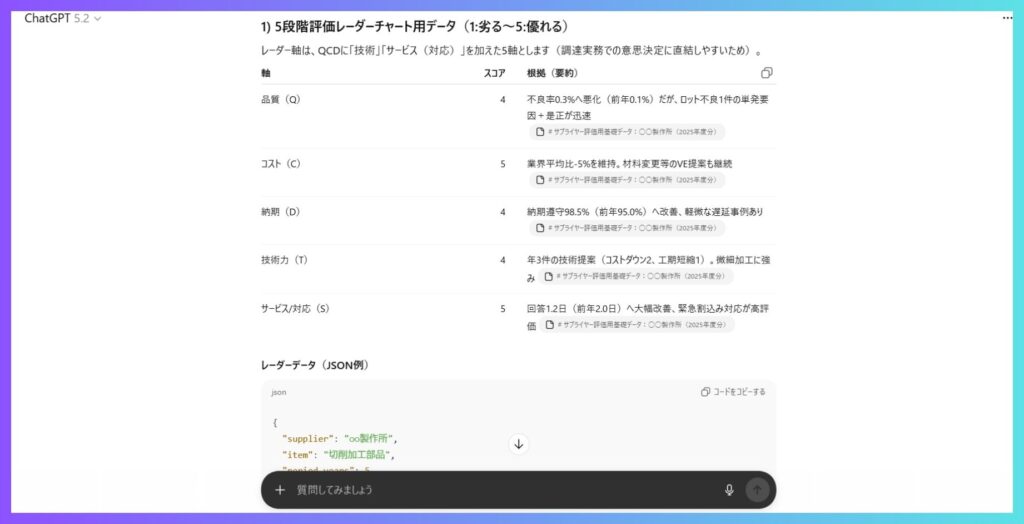
Task: Click the コードをコピーする button text
Action: pos(740,392)
